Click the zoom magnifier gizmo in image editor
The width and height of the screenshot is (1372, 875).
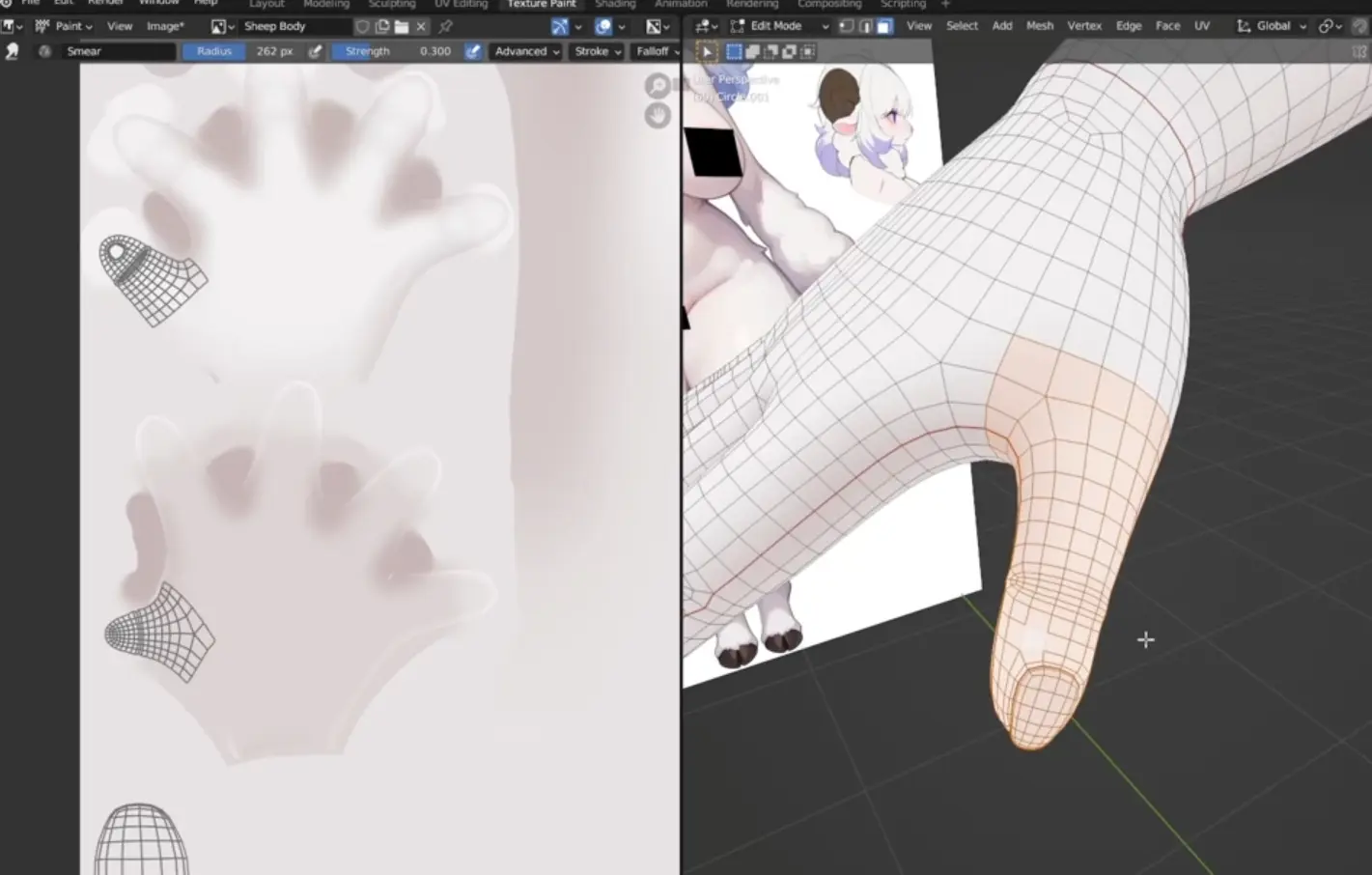point(658,86)
